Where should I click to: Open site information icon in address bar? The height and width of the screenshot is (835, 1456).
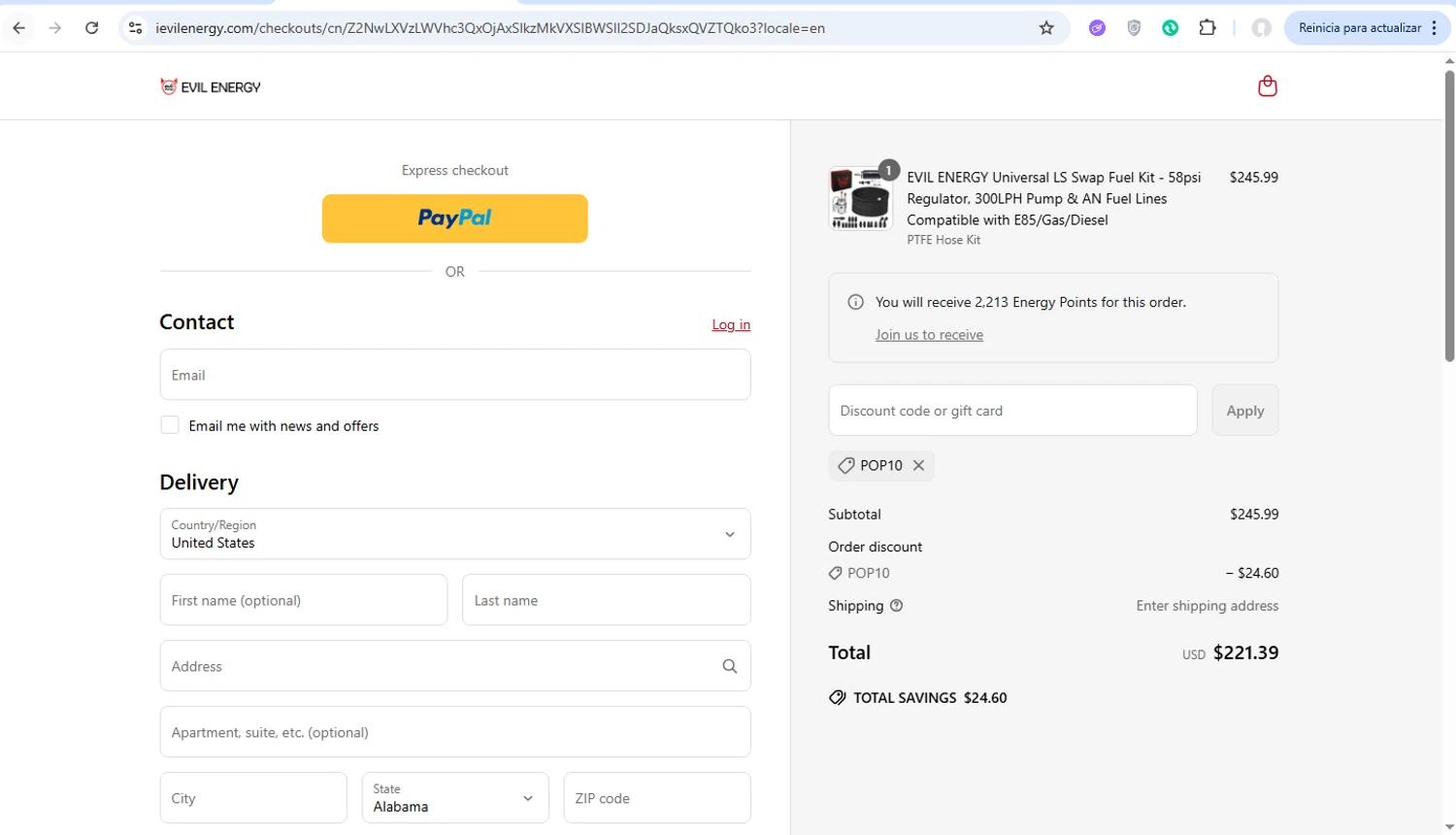tap(136, 28)
